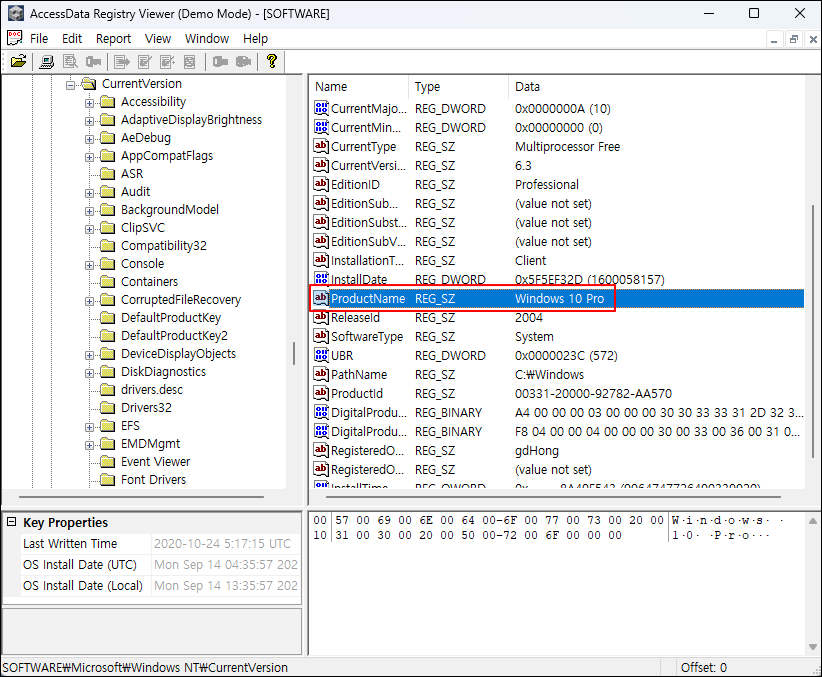The width and height of the screenshot is (822, 677).
Task: Expand the AppCompatFlags tree node
Action: click(x=90, y=157)
